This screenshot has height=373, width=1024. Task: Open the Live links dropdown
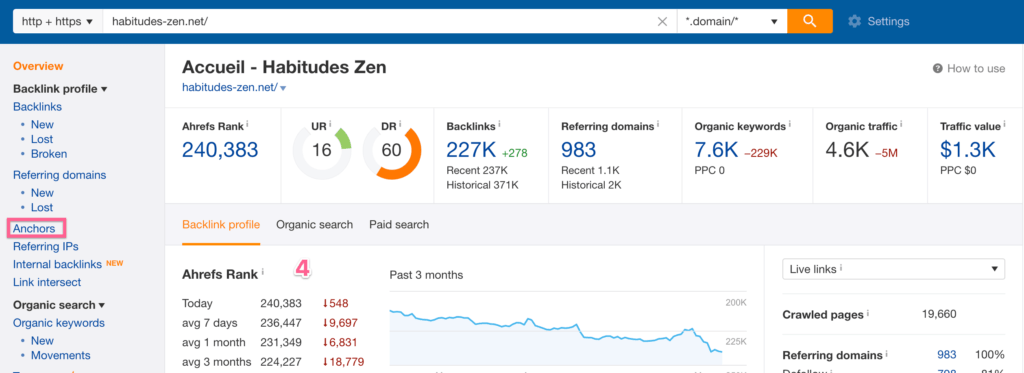coord(893,268)
